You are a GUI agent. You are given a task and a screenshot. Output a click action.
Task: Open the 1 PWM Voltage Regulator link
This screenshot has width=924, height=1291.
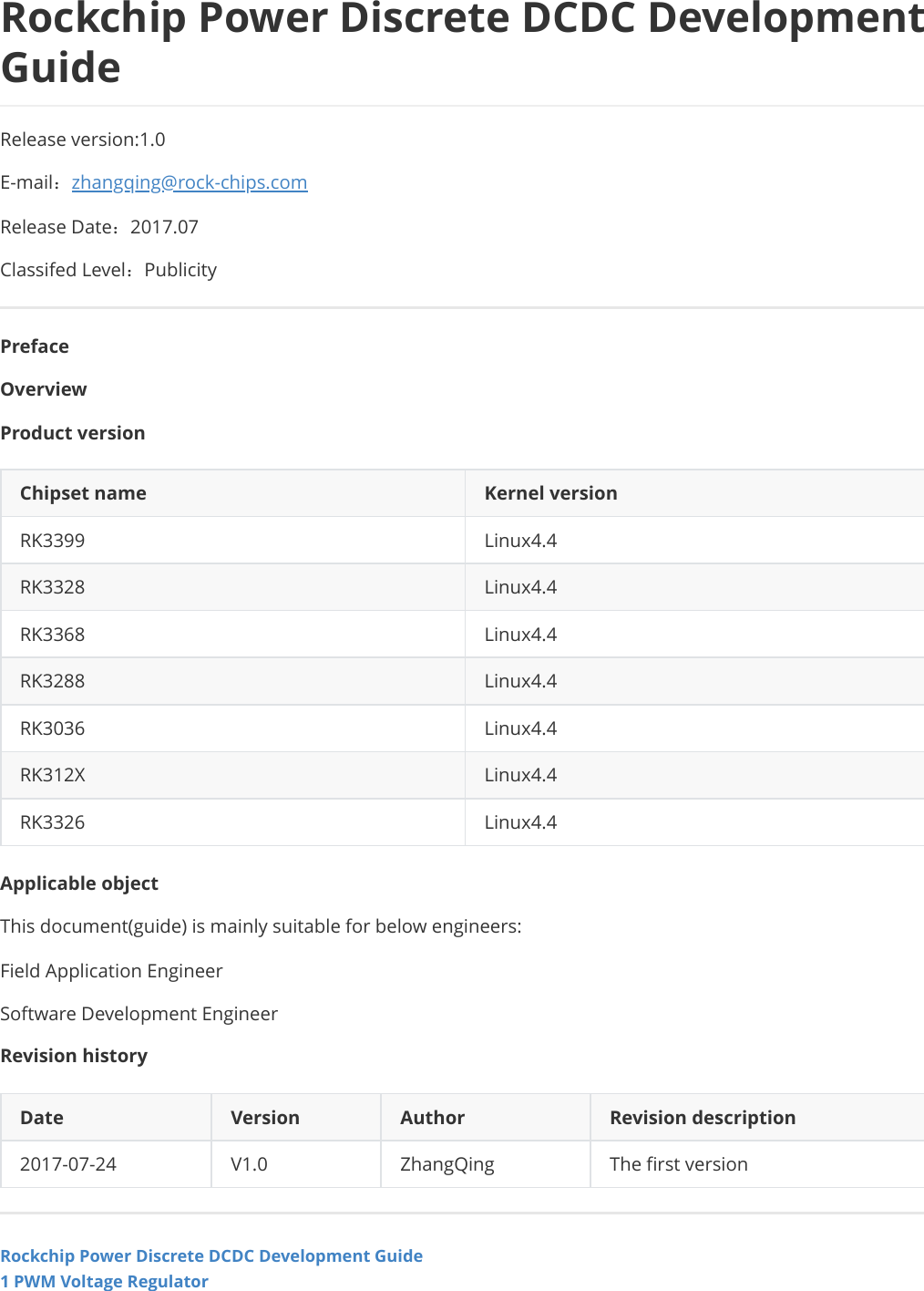(105, 1281)
